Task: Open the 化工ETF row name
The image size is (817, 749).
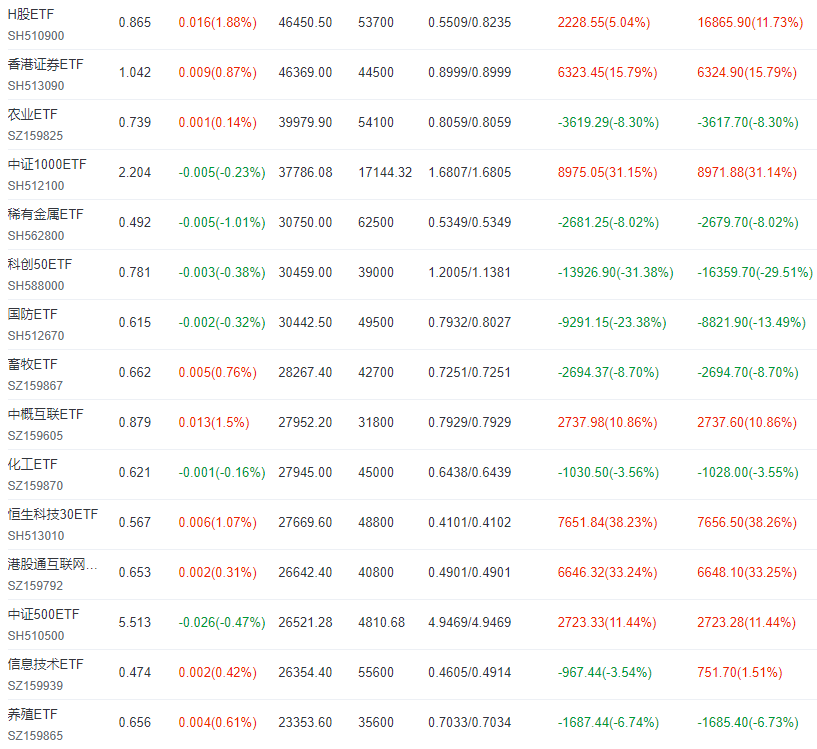Action: 32,464
